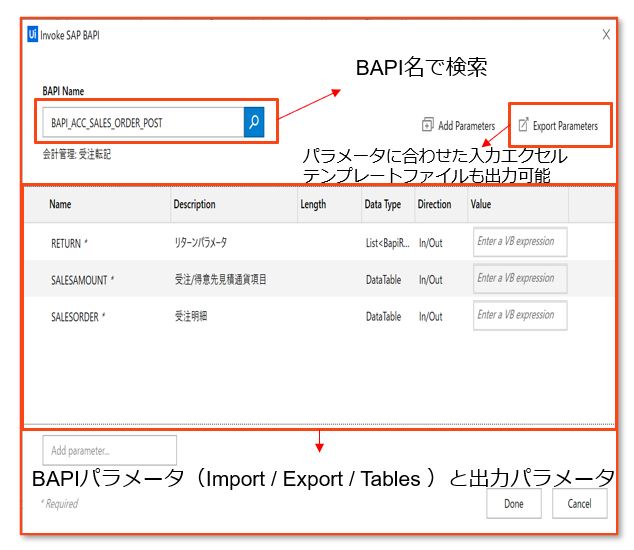
Task: Click the 受注明細 description cell
Action: coord(191,316)
